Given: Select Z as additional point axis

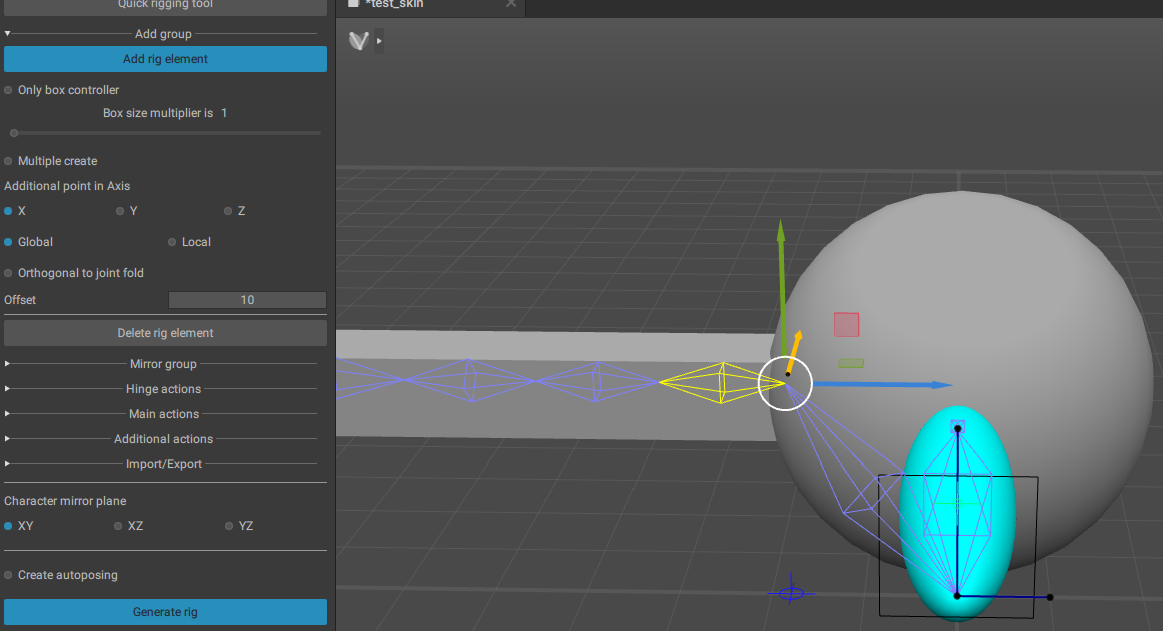Looking at the screenshot, I should point(228,211).
